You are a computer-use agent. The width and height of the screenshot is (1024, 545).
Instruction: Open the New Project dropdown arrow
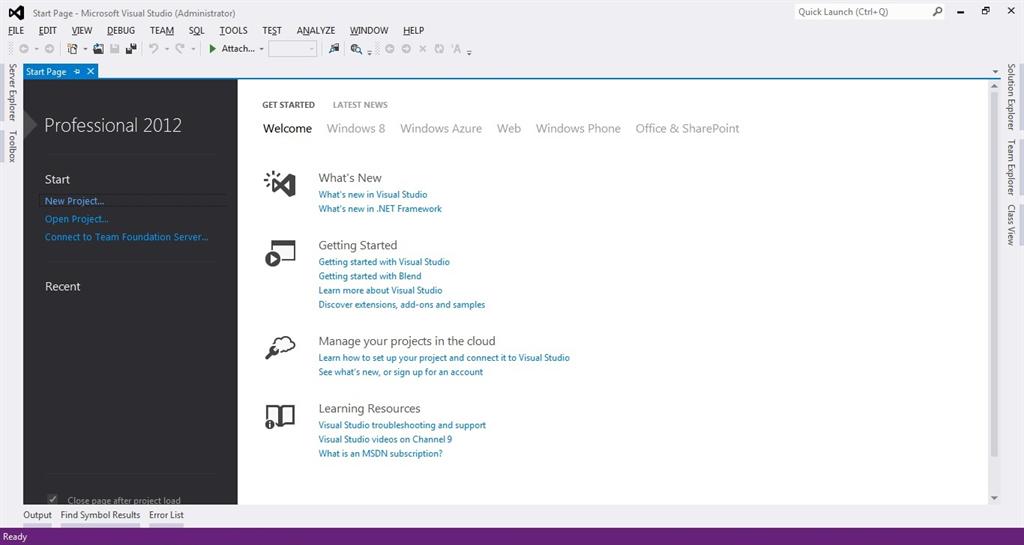click(85, 50)
